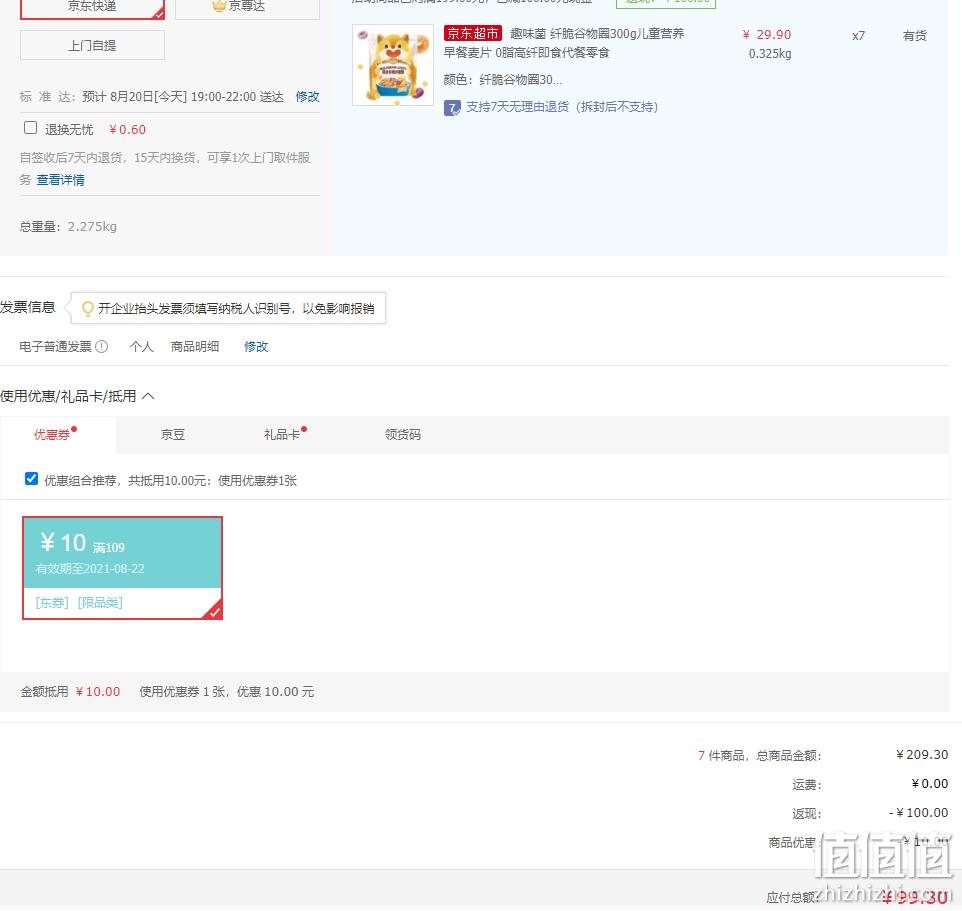
Task: Click 修改 to edit invoice information
Action: pos(256,347)
